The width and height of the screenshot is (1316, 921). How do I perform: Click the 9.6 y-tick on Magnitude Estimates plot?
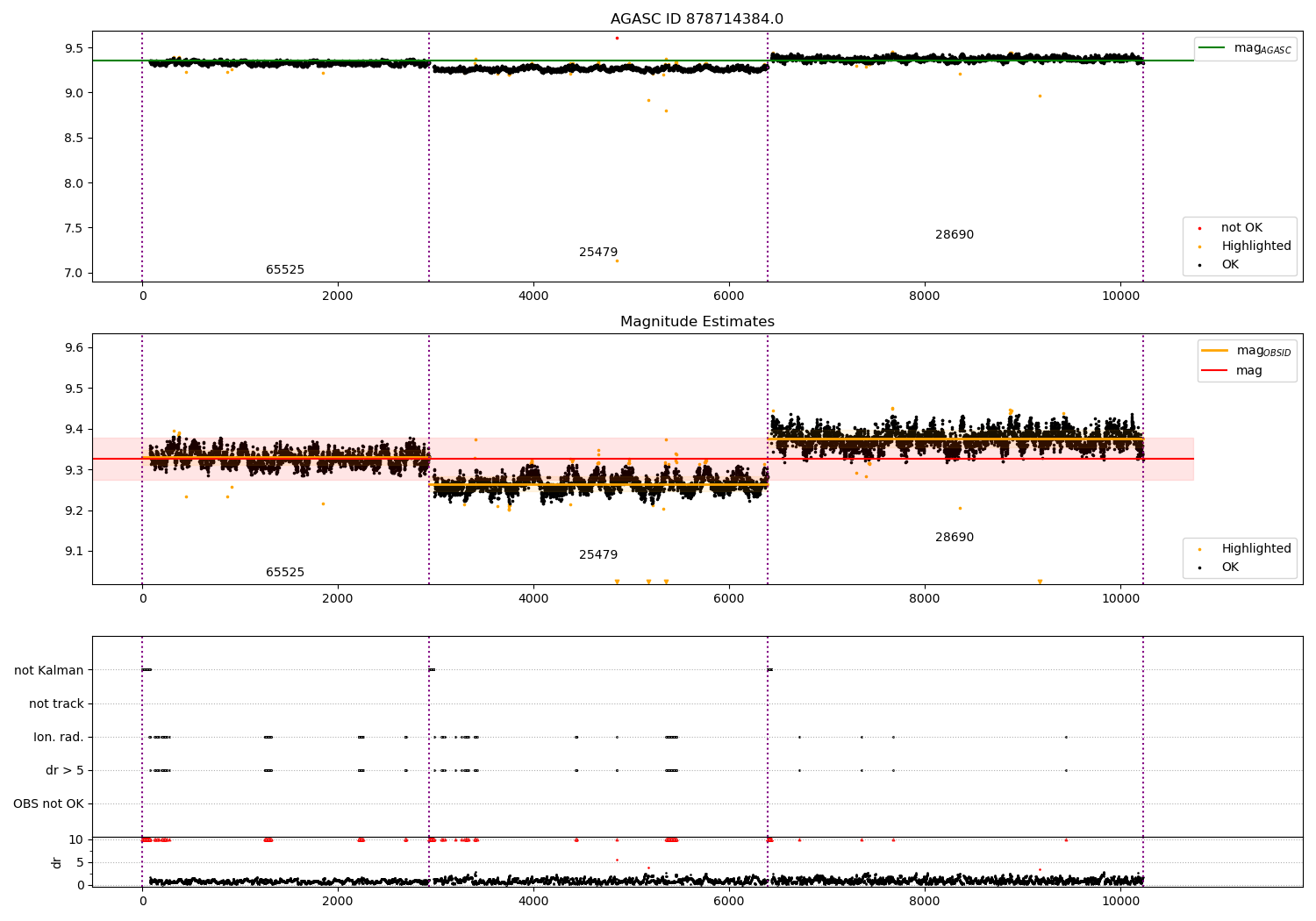pos(74,348)
